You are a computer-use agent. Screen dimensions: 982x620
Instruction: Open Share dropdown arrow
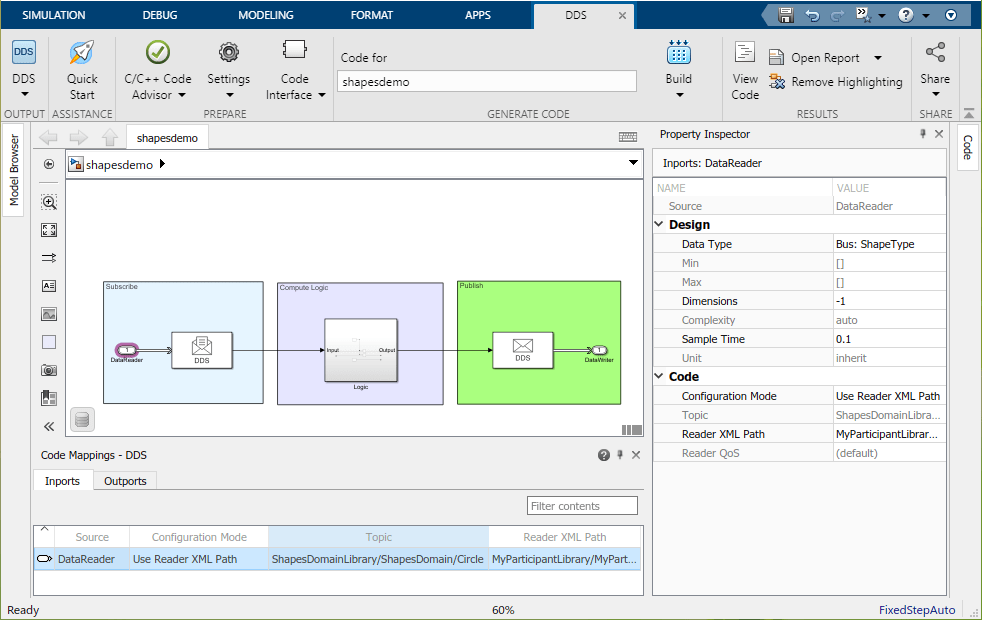(x=936, y=95)
